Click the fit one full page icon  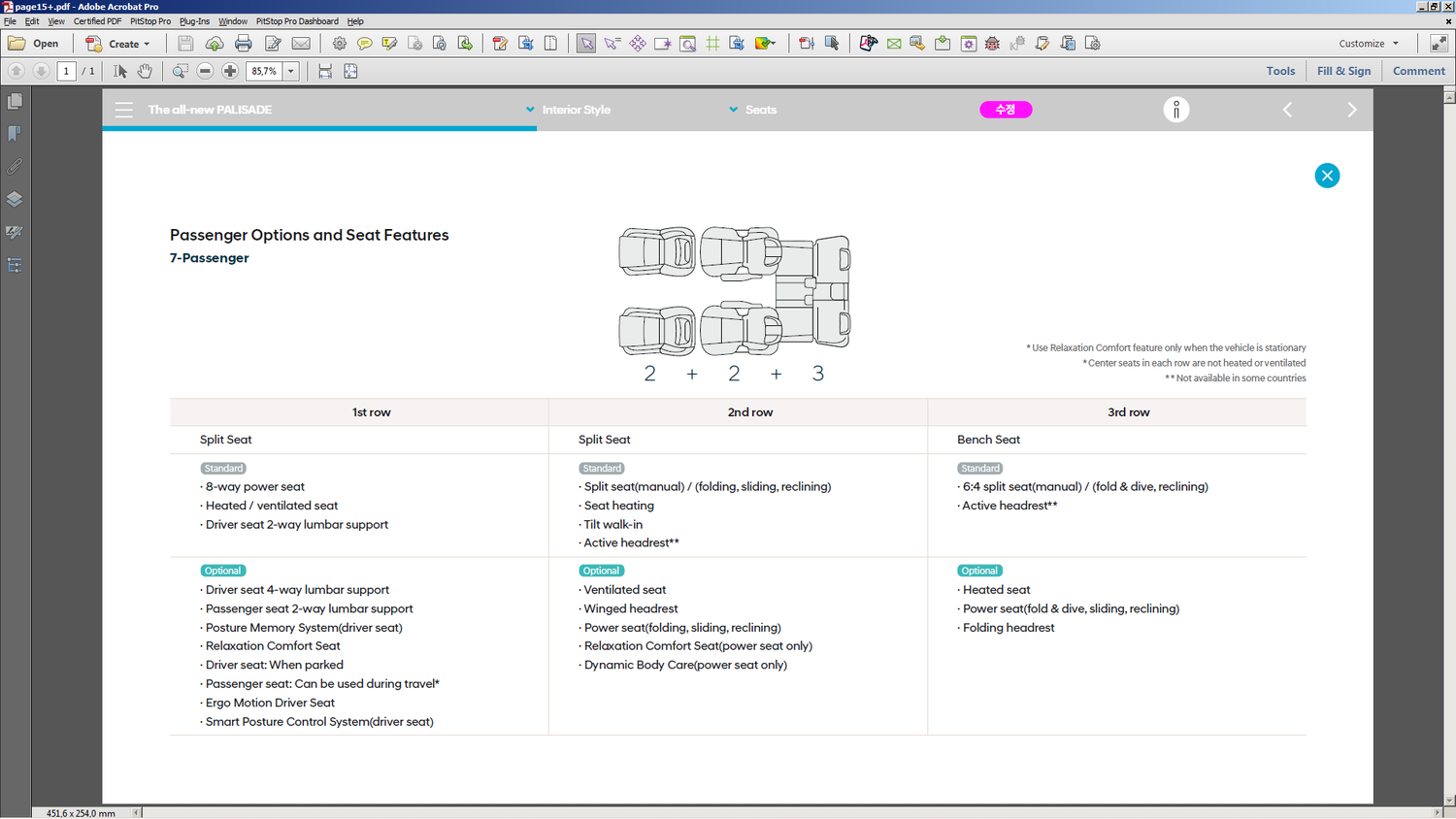pos(350,71)
